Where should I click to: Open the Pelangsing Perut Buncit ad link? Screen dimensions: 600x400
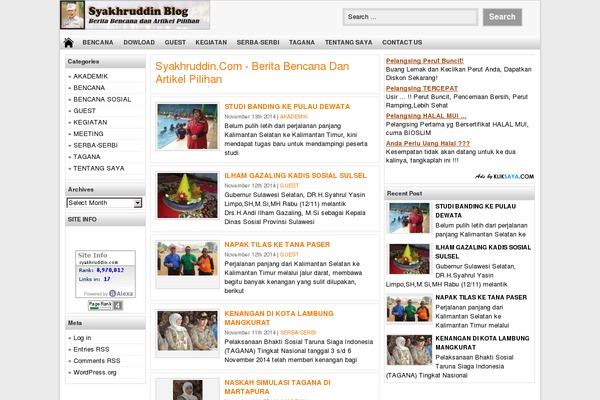[424, 60]
